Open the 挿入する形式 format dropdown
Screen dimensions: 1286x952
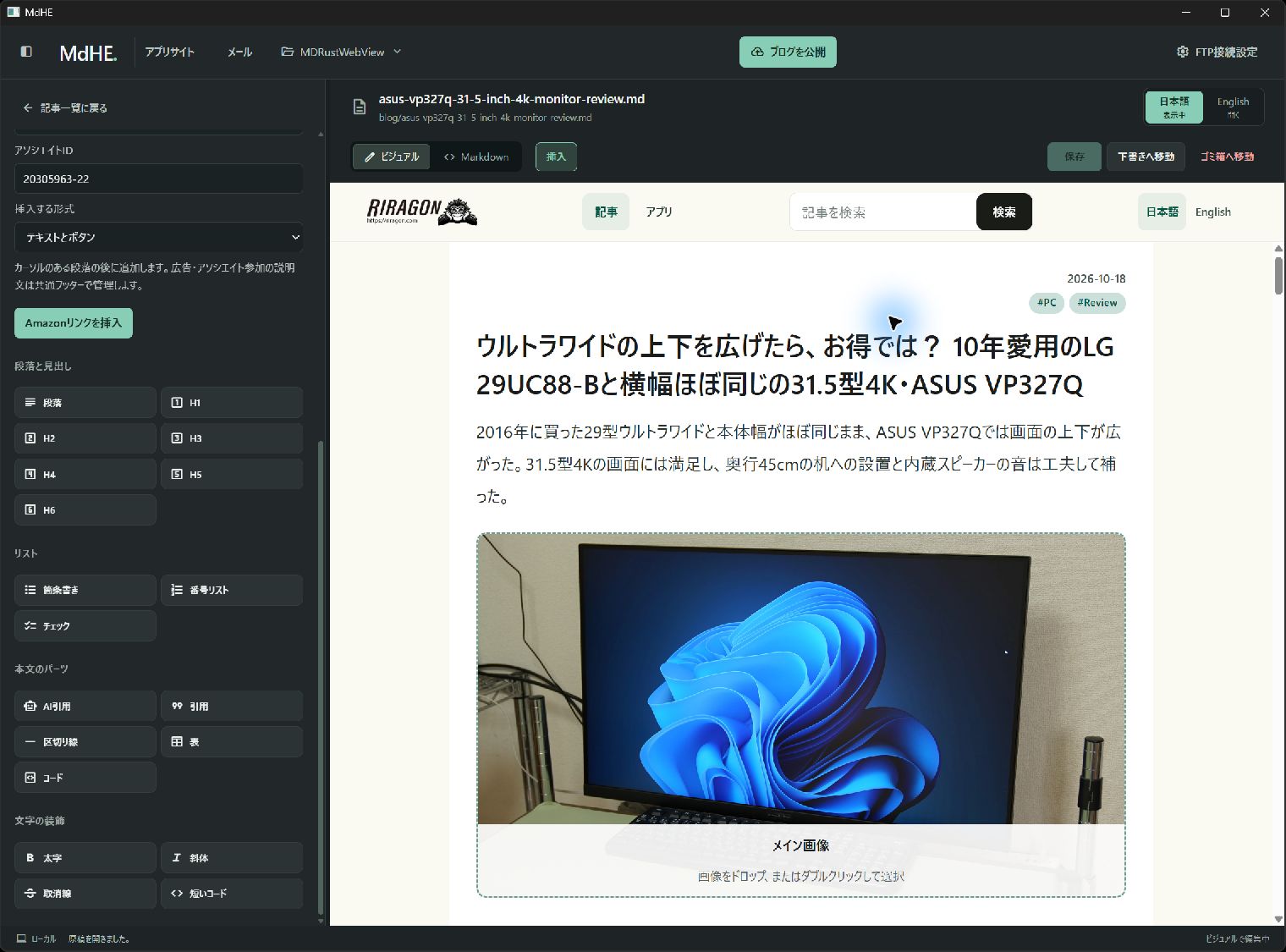pyautogui.click(x=159, y=237)
